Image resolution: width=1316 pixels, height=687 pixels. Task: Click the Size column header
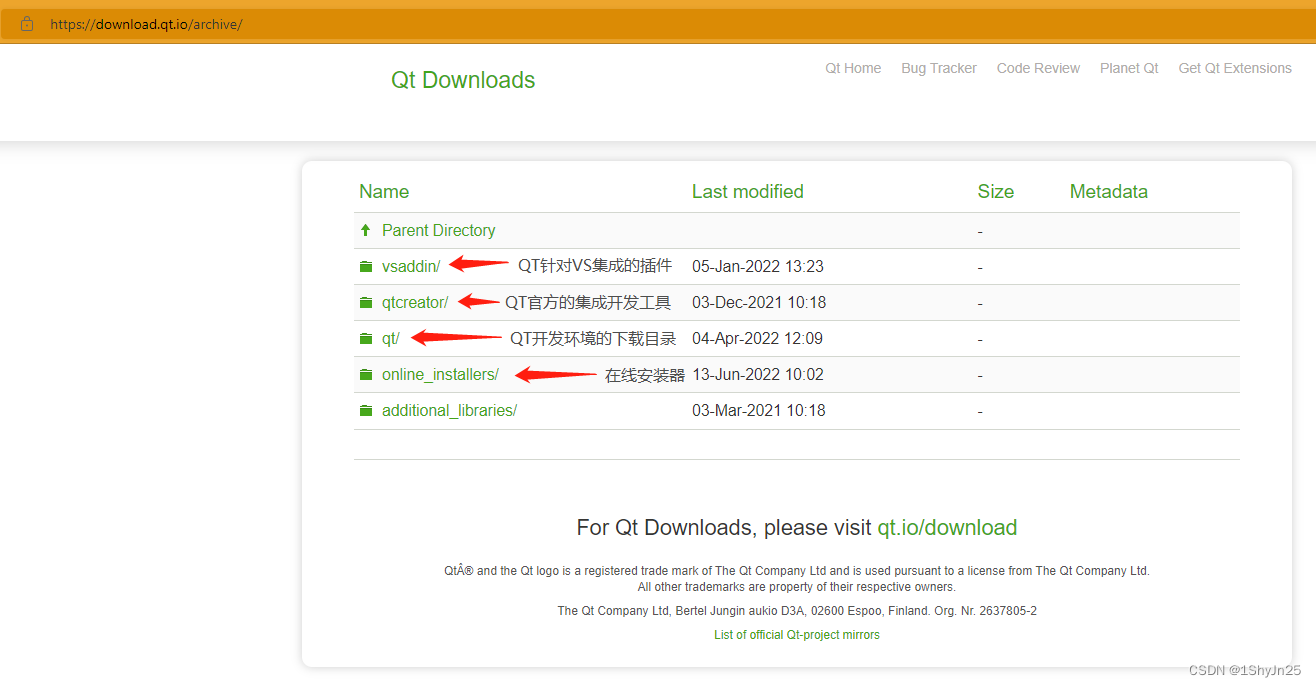[x=996, y=191]
